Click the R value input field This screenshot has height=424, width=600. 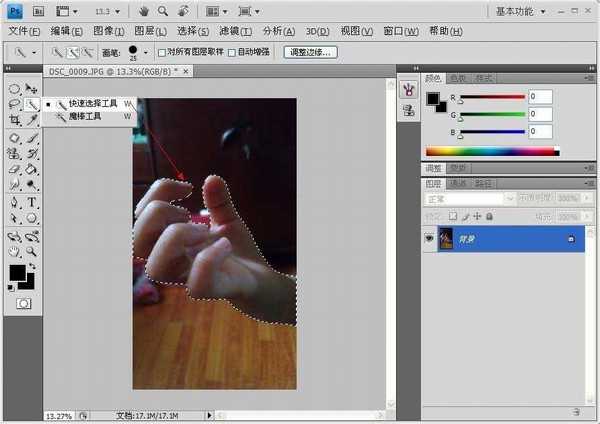(540, 97)
